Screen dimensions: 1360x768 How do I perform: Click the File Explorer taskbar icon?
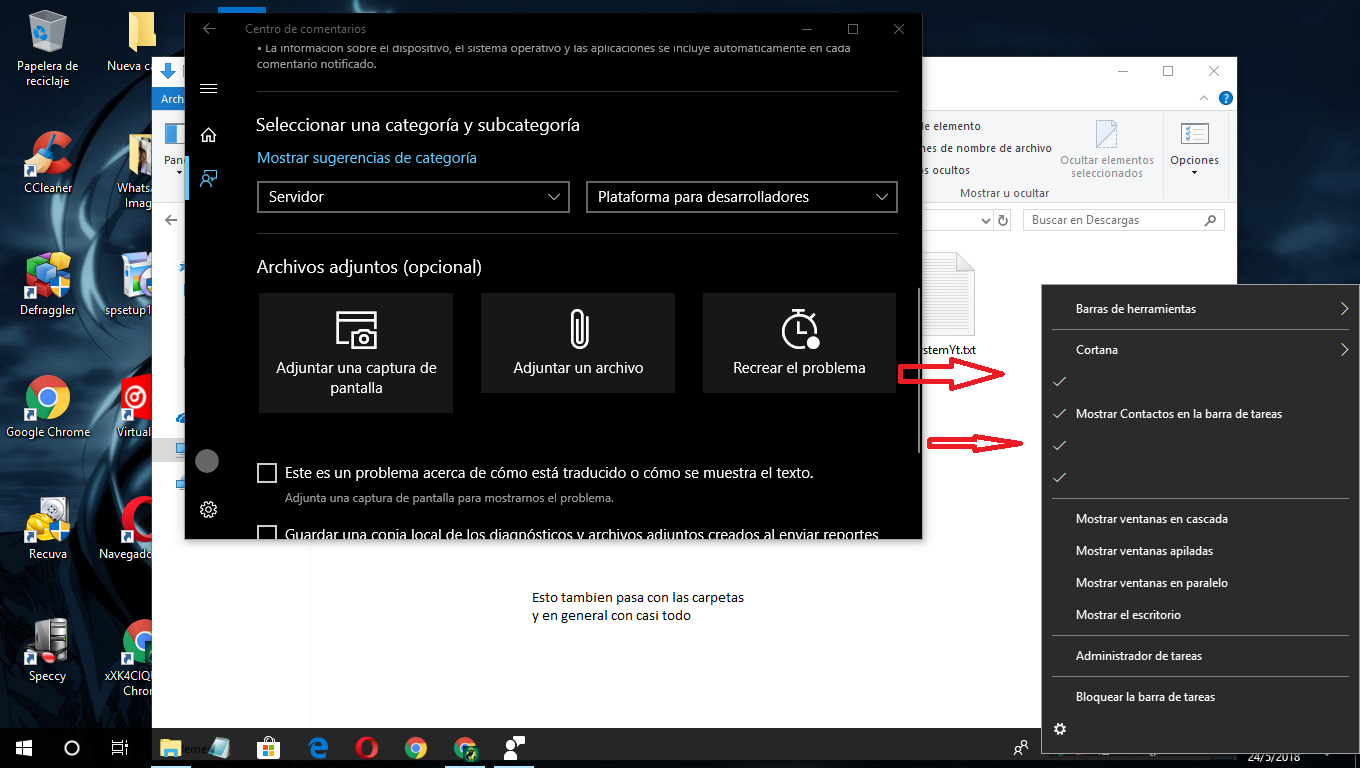(x=171, y=747)
